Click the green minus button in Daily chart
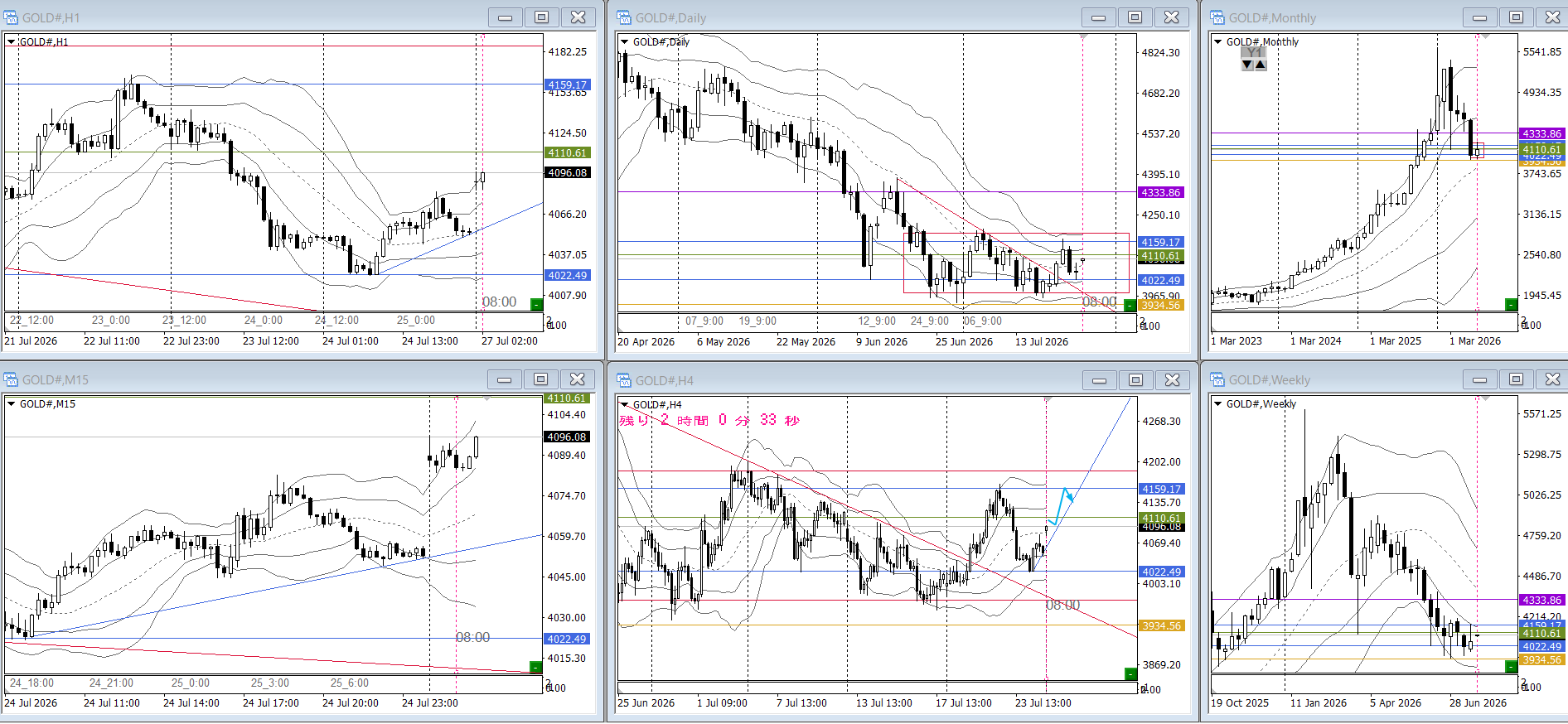Viewport: 1568px width, 724px height. coord(1130,306)
